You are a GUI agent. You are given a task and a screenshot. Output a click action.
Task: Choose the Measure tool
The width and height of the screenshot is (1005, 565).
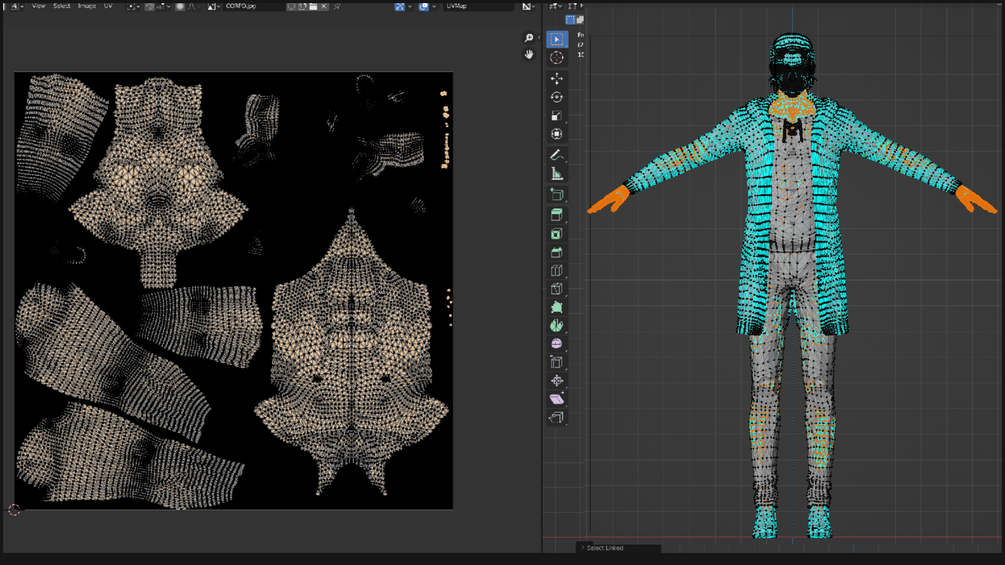[x=557, y=174]
